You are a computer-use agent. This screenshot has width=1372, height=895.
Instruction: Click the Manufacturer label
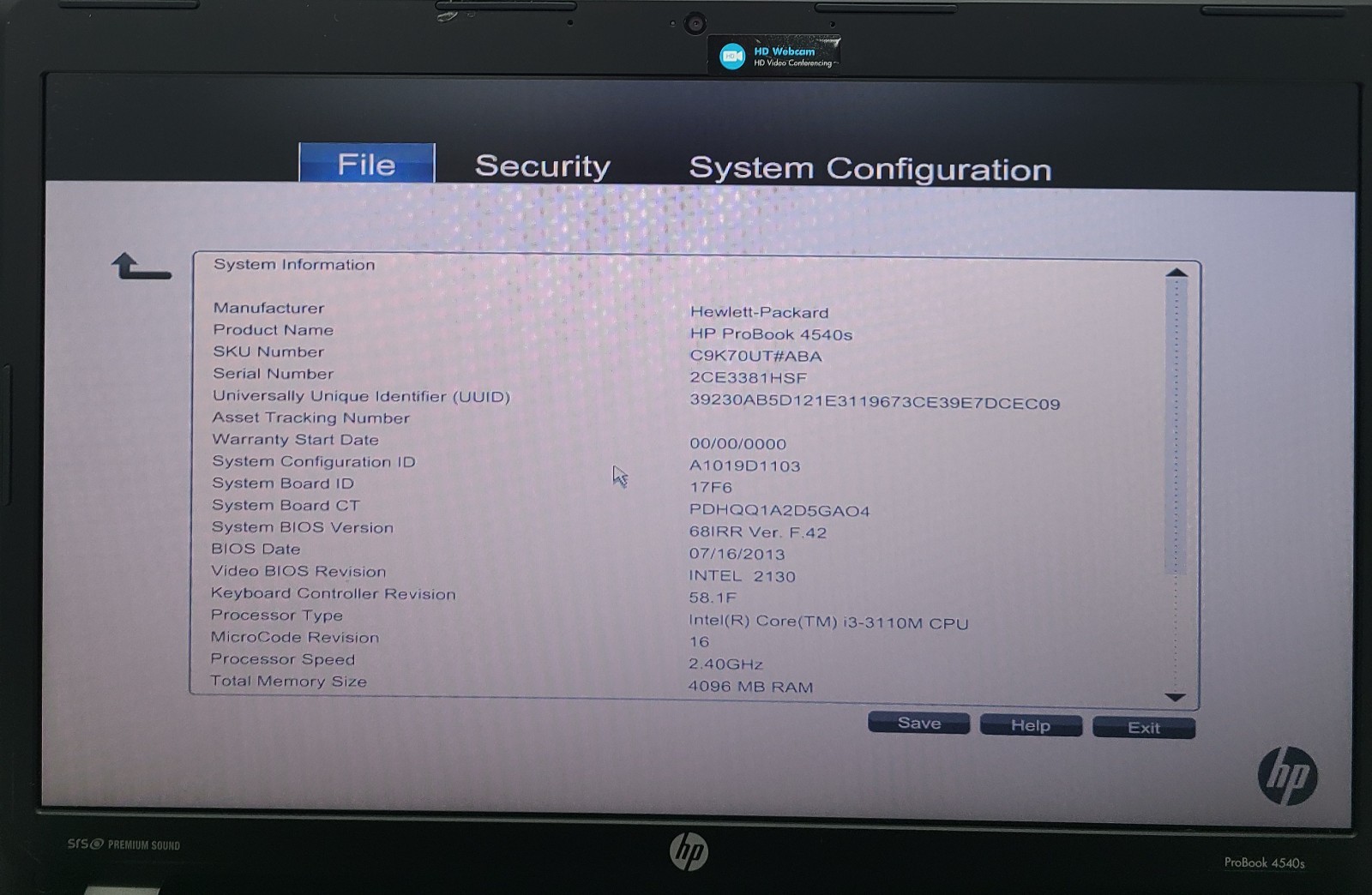[268, 308]
